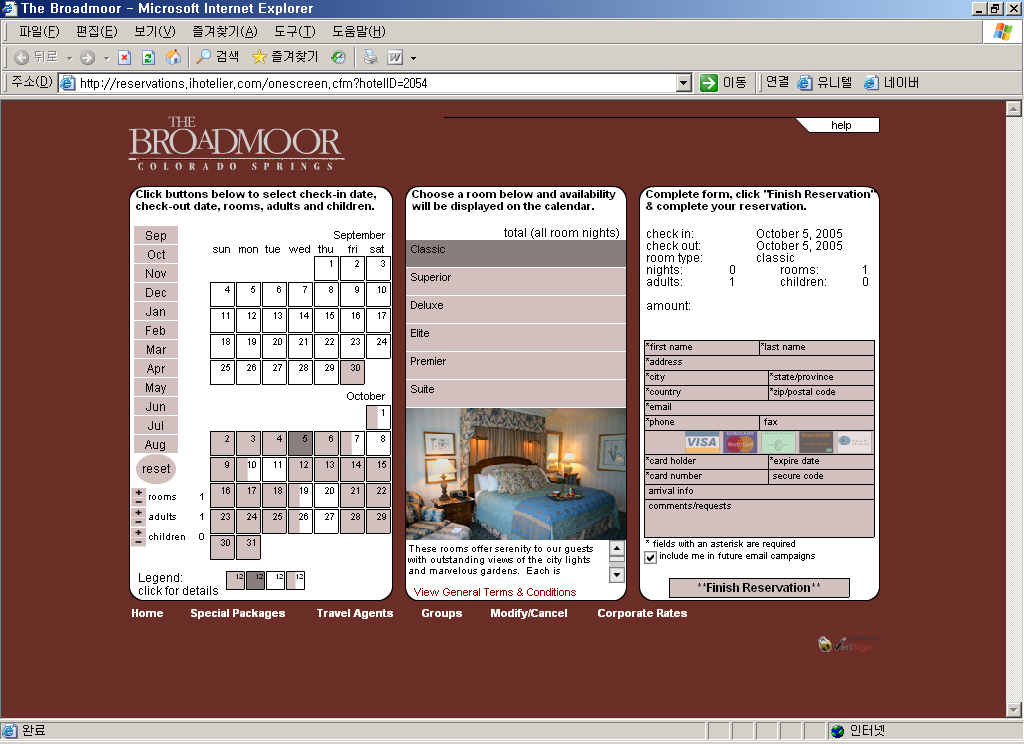
Task: Click the History icon in toolbar
Action: point(338,57)
